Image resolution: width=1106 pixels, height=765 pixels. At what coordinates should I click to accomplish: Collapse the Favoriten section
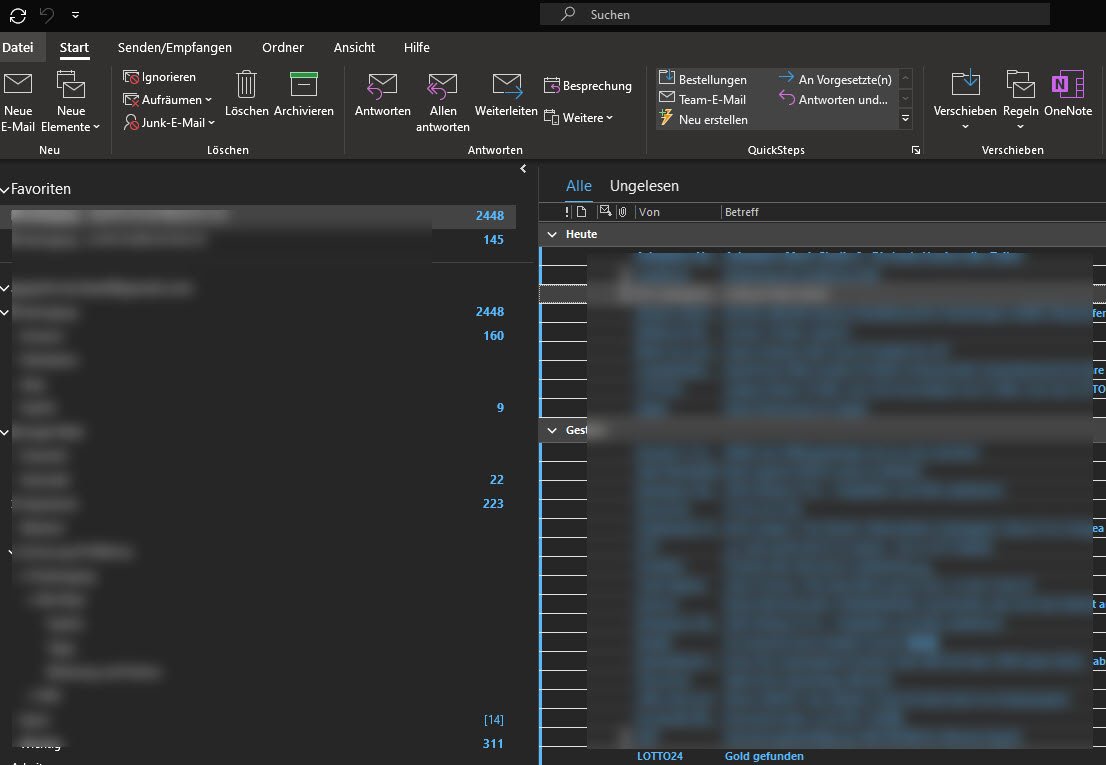click(x=5, y=190)
